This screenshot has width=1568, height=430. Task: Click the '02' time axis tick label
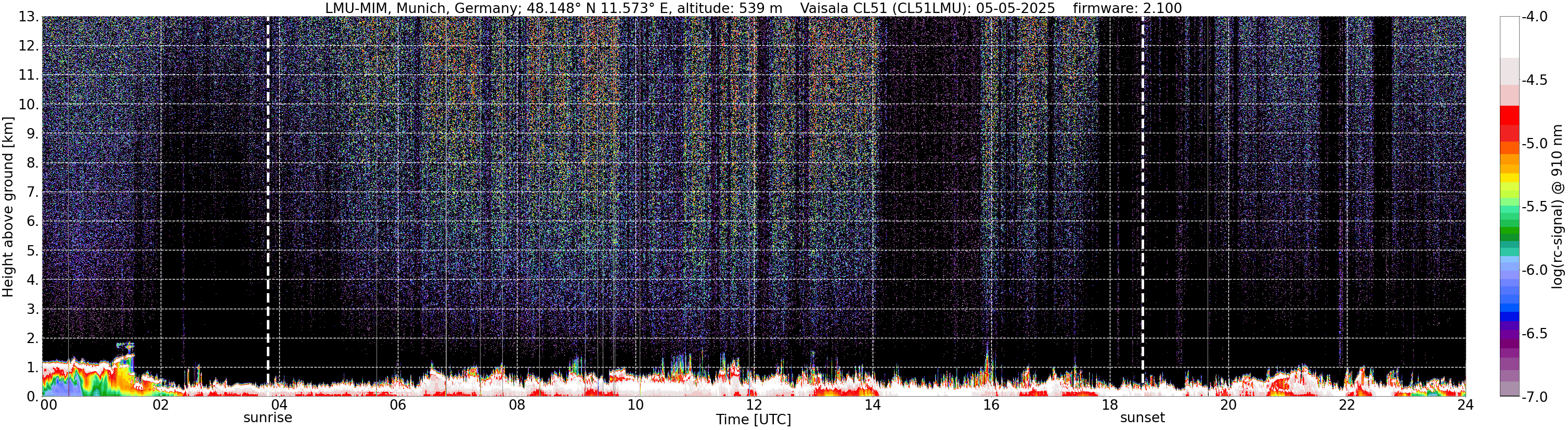[161, 405]
